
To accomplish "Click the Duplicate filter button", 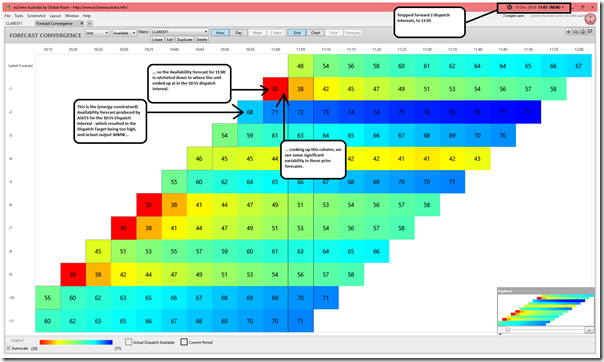I will pos(185,39).
